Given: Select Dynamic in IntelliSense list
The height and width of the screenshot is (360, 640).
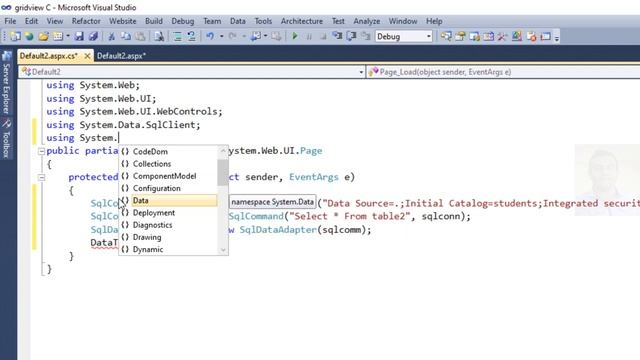Looking at the screenshot, I should pos(168,249).
